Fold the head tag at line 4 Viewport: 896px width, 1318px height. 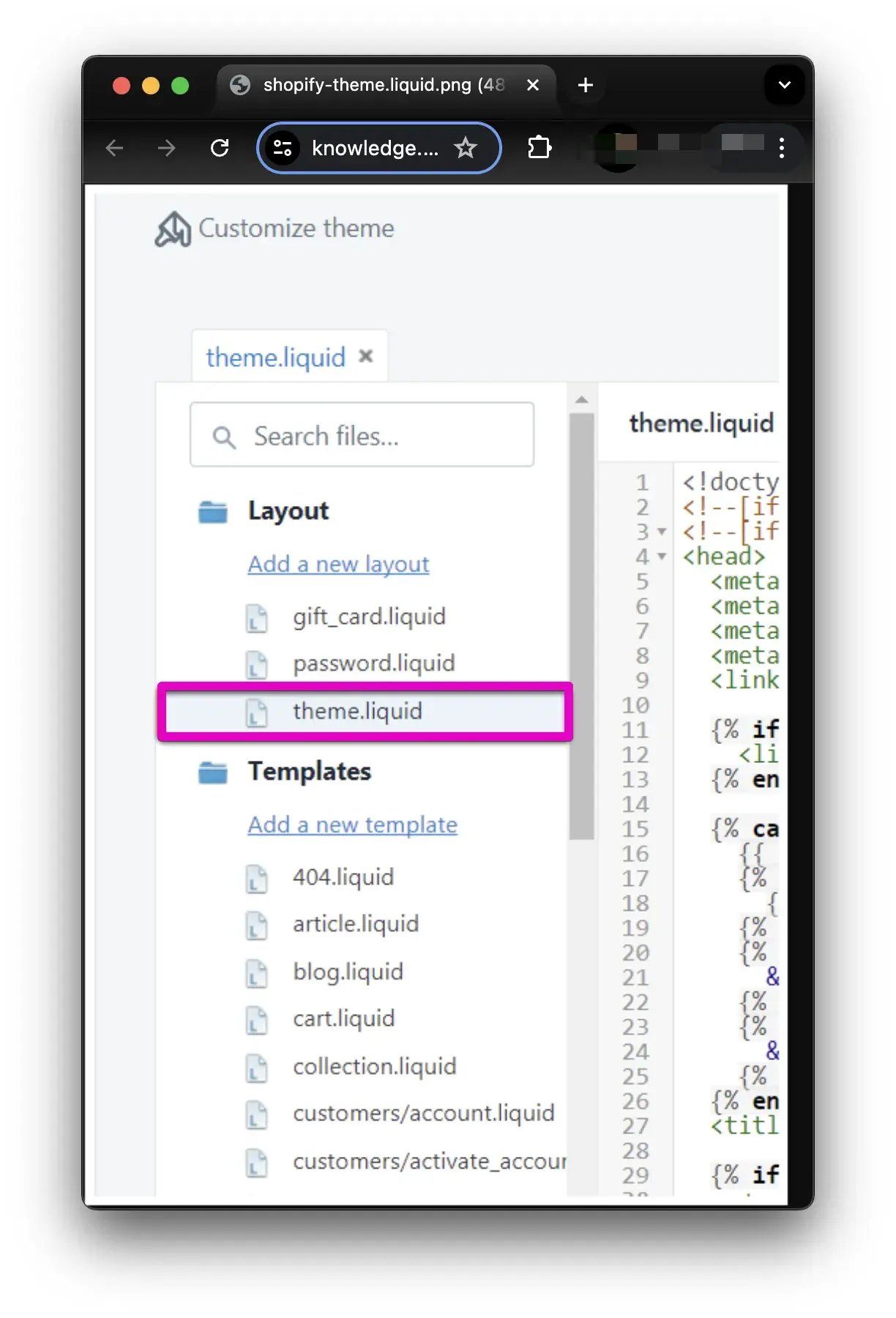click(x=662, y=556)
